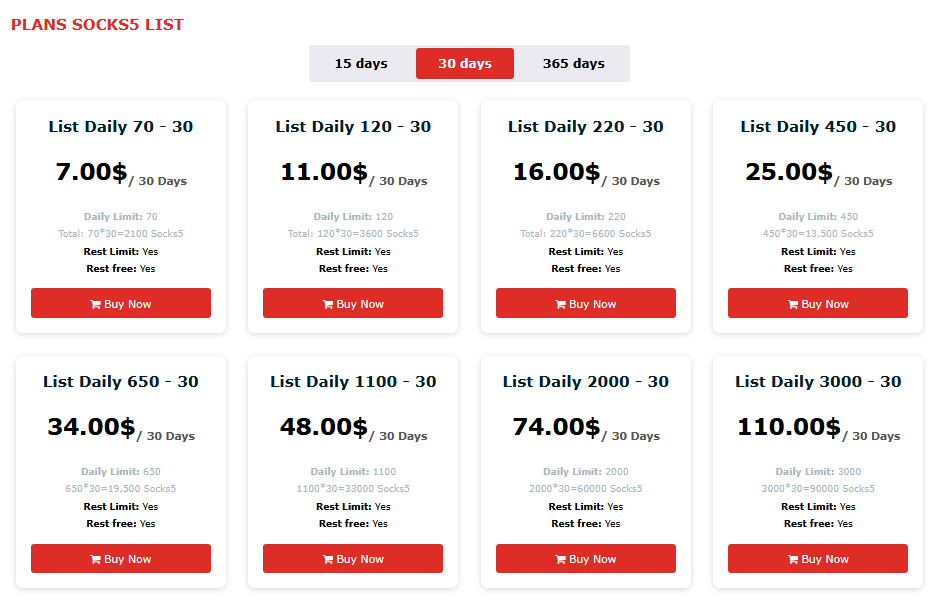The image size is (939, 604).
Task: Click cart icon on 34.00$ plan button
Action: [95, 559]
